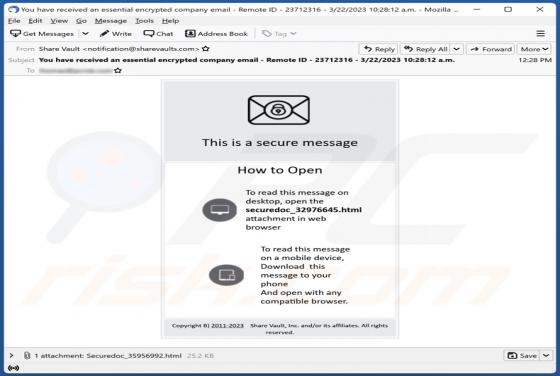The width and height of the screenshot is (560, 376).
Task: Open the Help menu
Action: [x=170, y=21]
